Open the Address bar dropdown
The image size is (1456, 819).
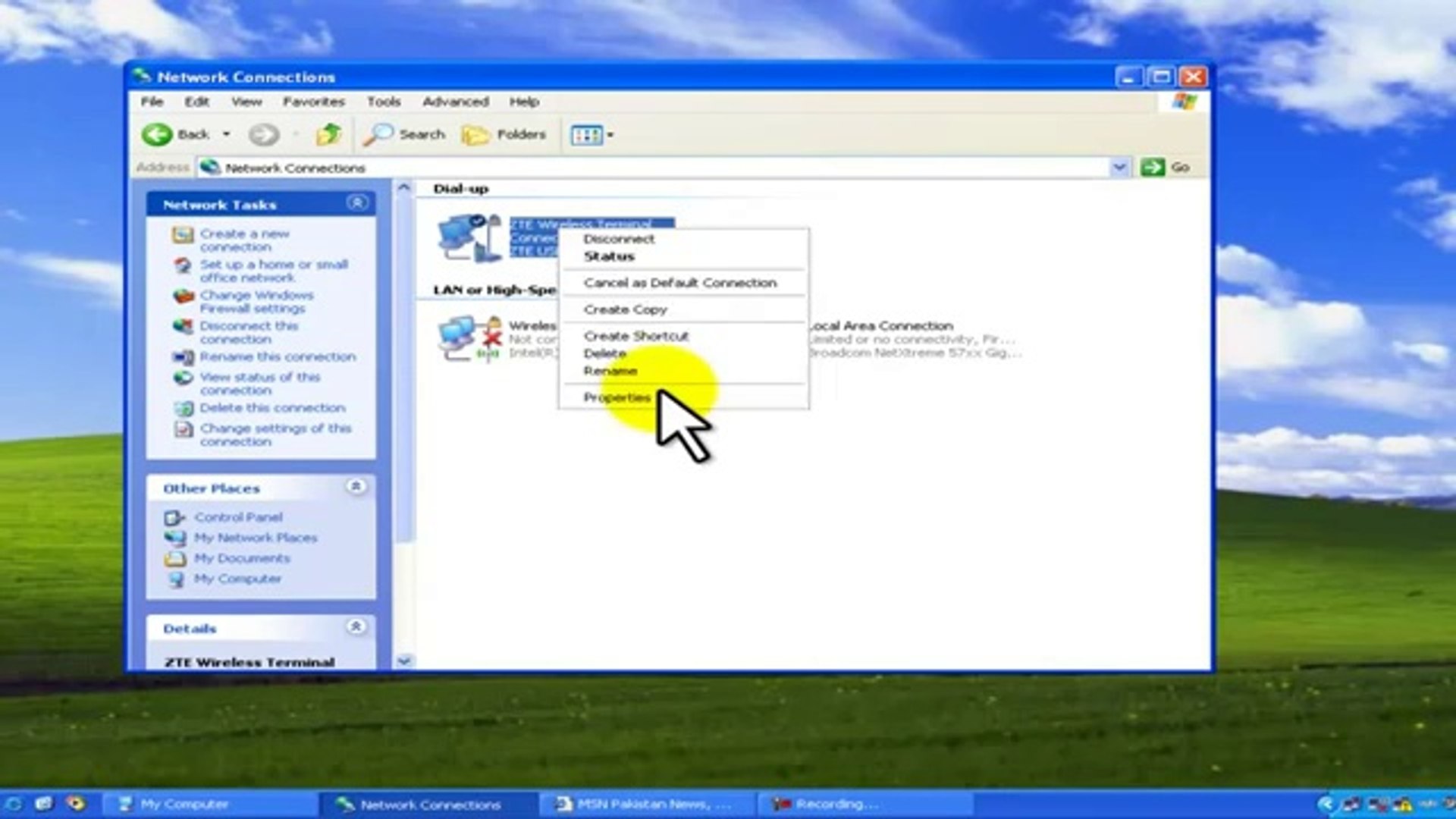1119,167
